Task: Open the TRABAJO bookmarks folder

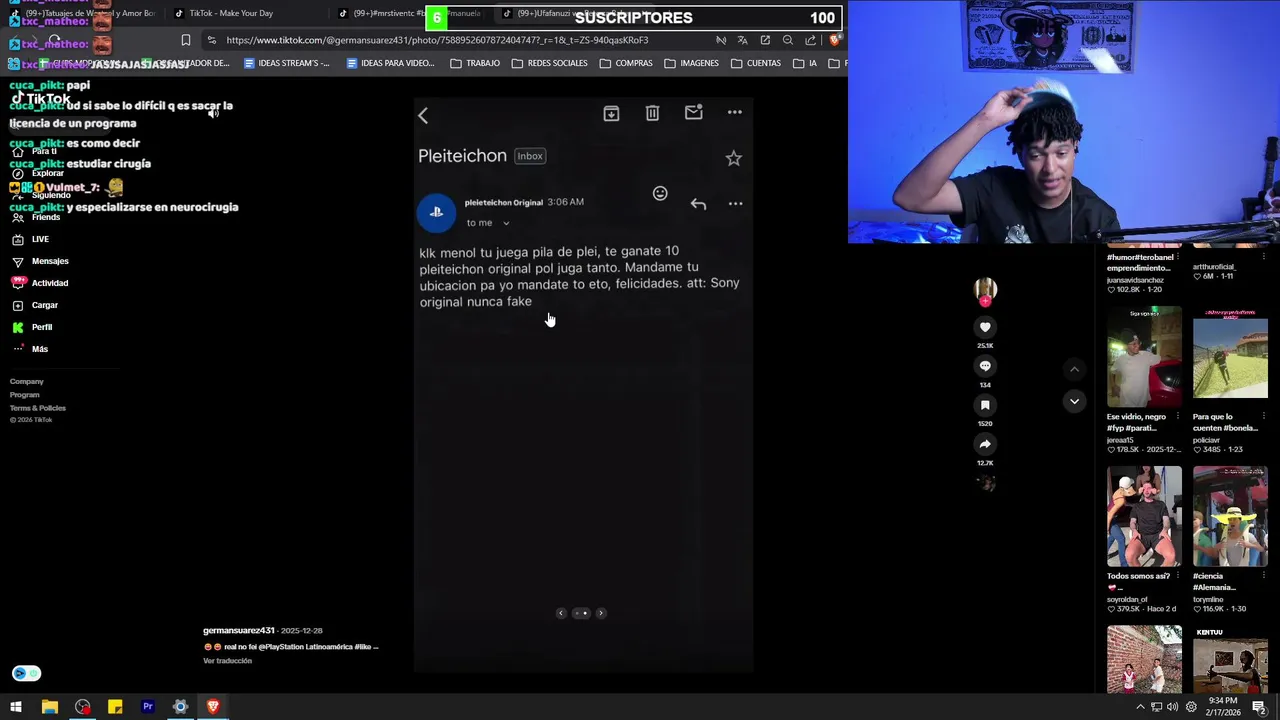Action: pyautogui.click(x=475, y=63)
